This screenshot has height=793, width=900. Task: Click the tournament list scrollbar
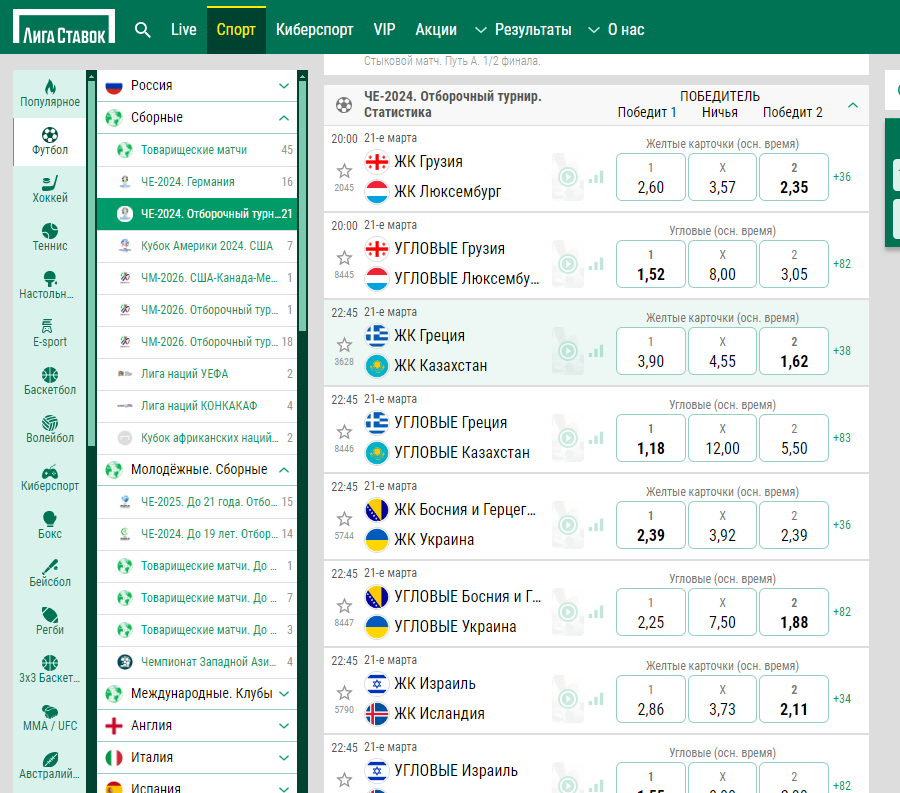[302, 204]
